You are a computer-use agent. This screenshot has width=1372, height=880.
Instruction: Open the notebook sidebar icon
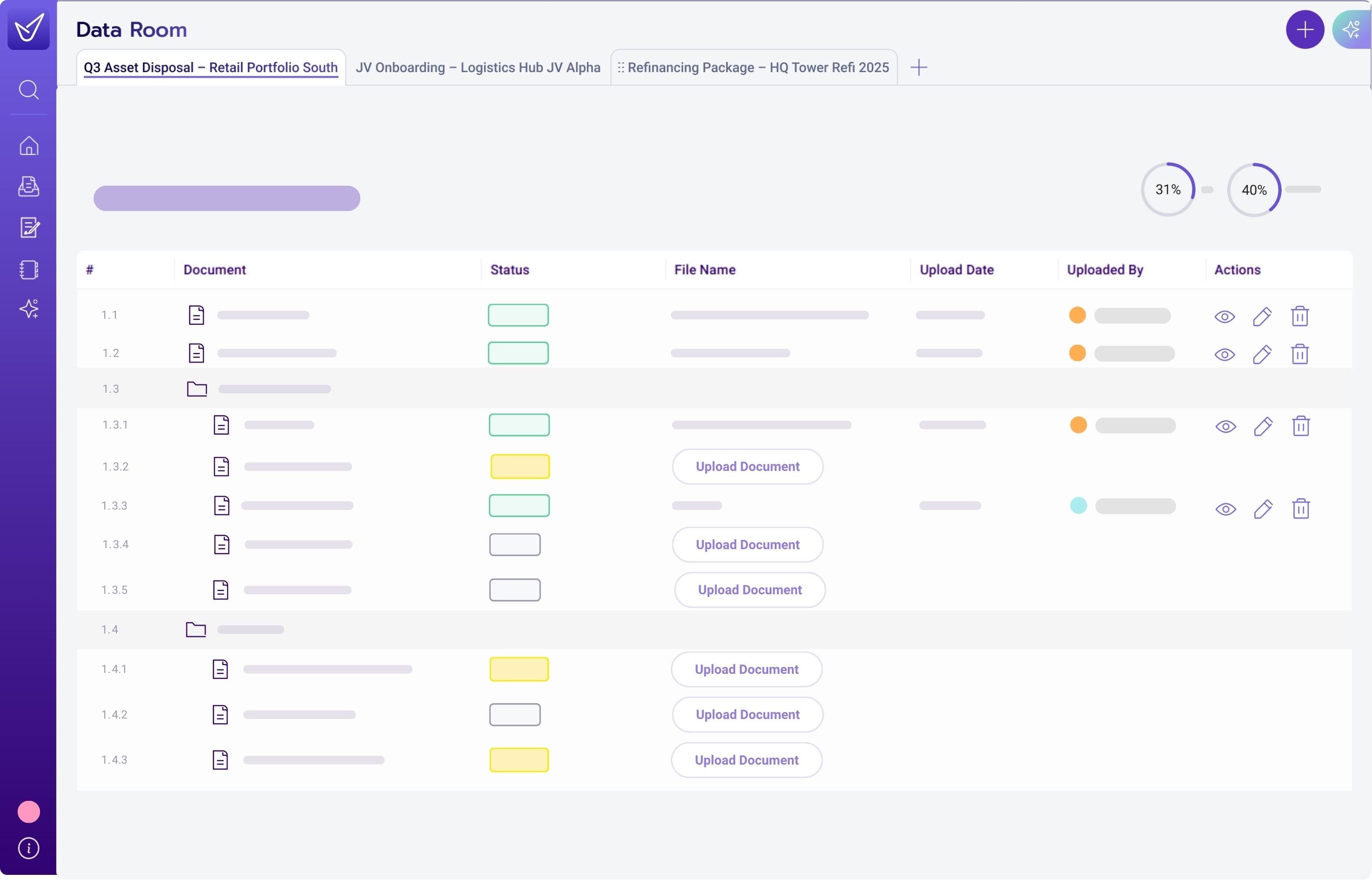coord(28,270)
